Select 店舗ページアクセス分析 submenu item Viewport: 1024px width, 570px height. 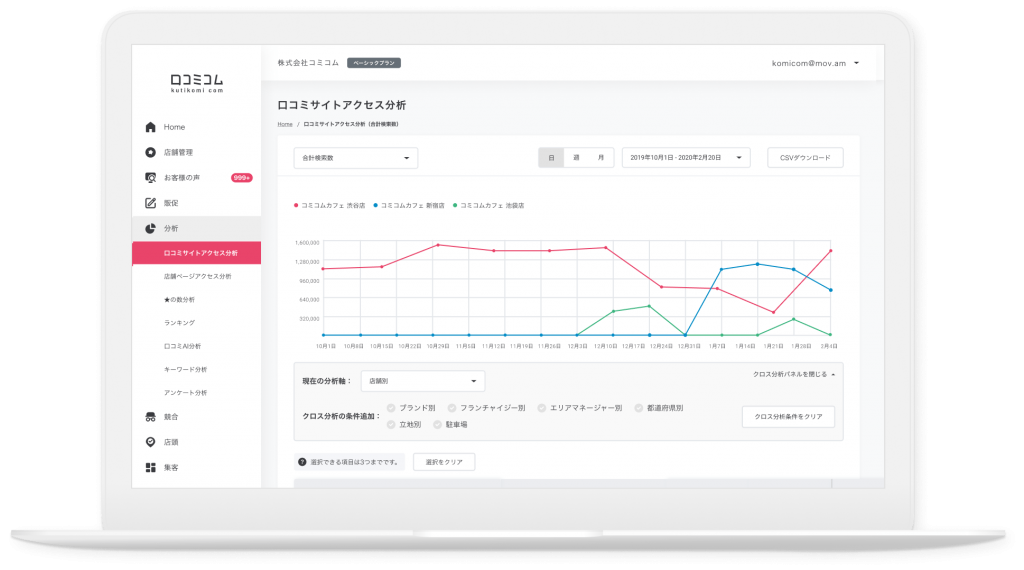click(197, 276)
